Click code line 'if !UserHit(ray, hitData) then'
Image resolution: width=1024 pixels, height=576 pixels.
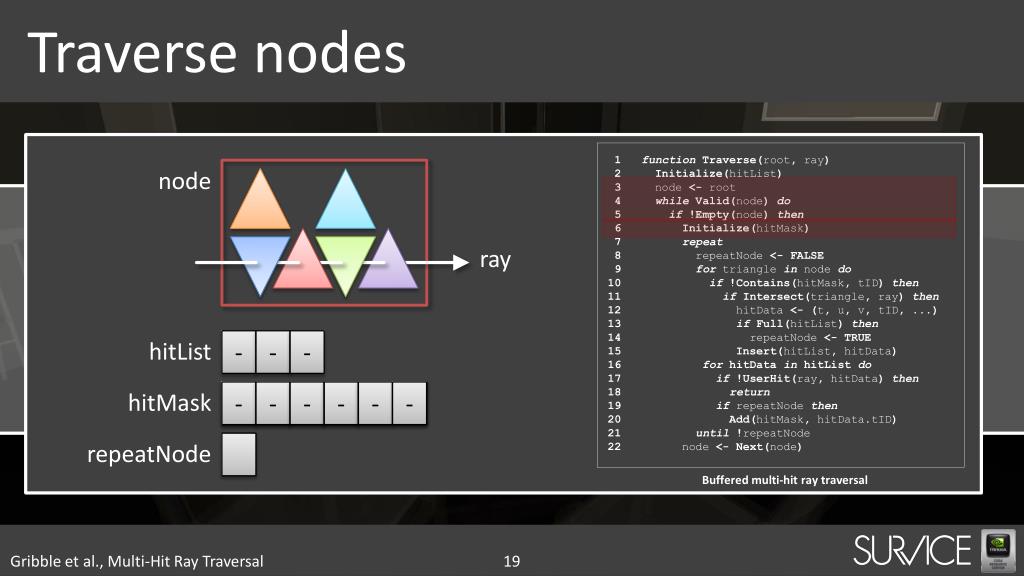(x=817, y=379)
